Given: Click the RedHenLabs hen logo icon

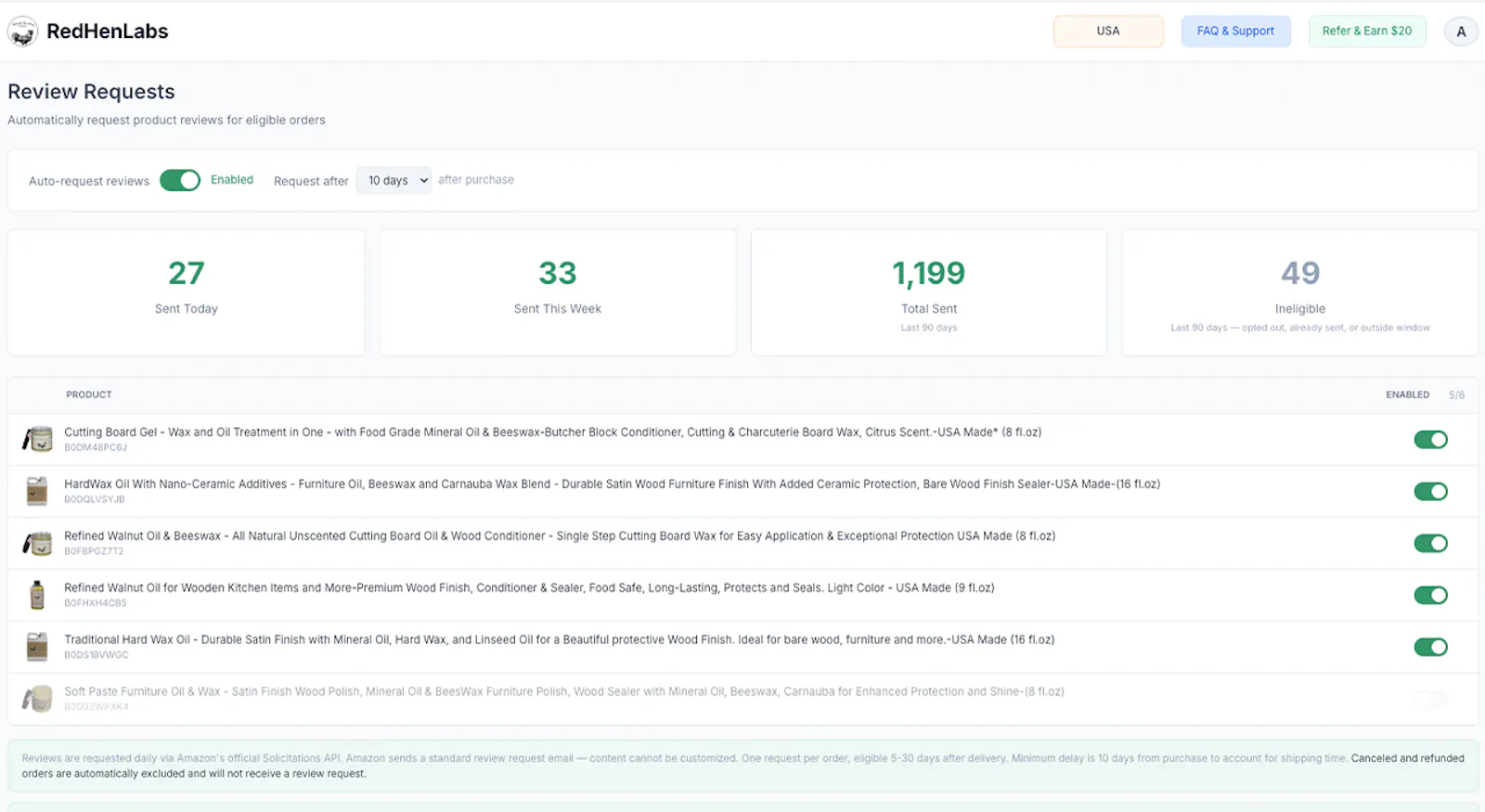Looking at the screenshot, I should tap(22, 32).
